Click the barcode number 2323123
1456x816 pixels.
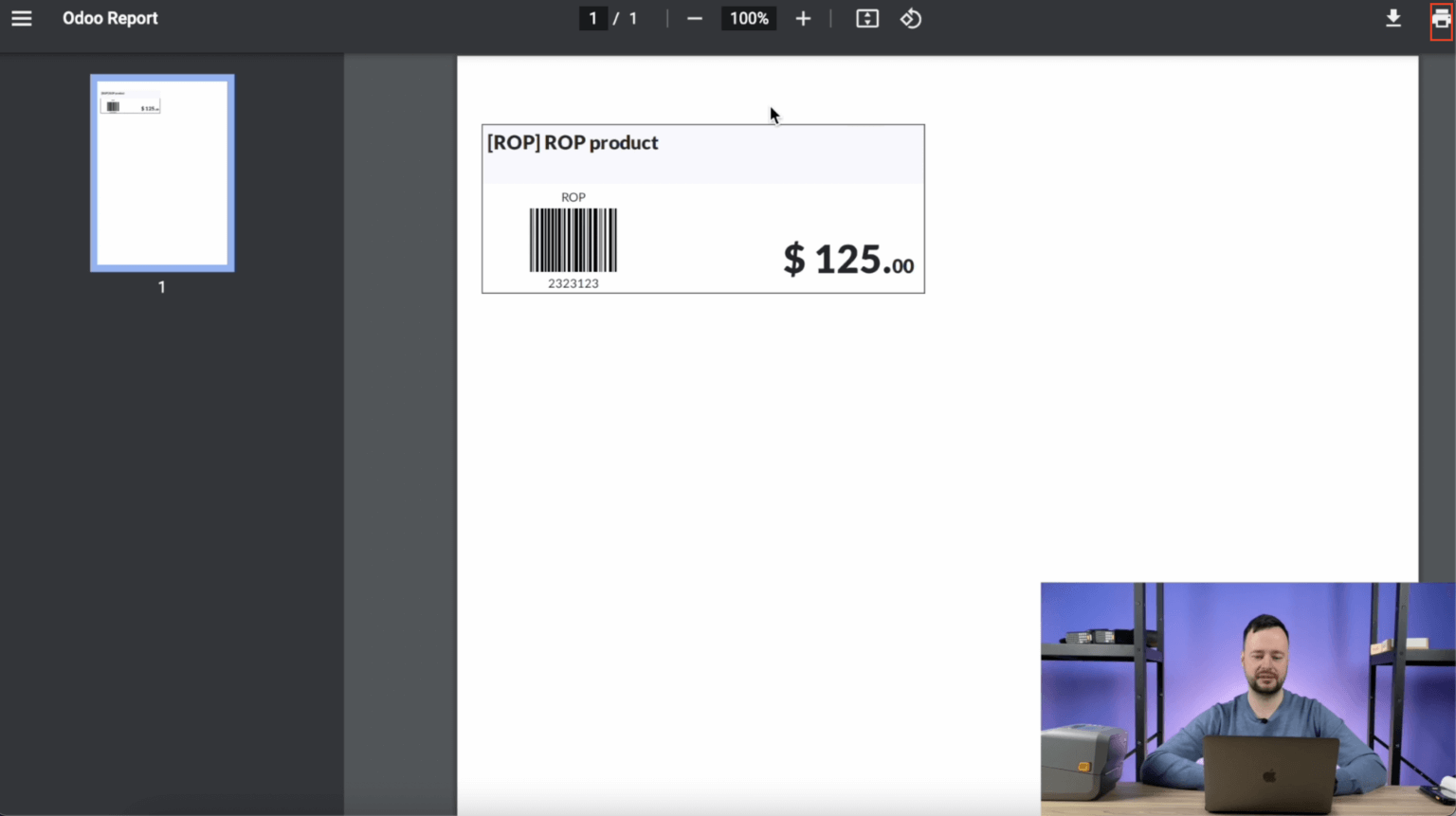tap(573, 283)
